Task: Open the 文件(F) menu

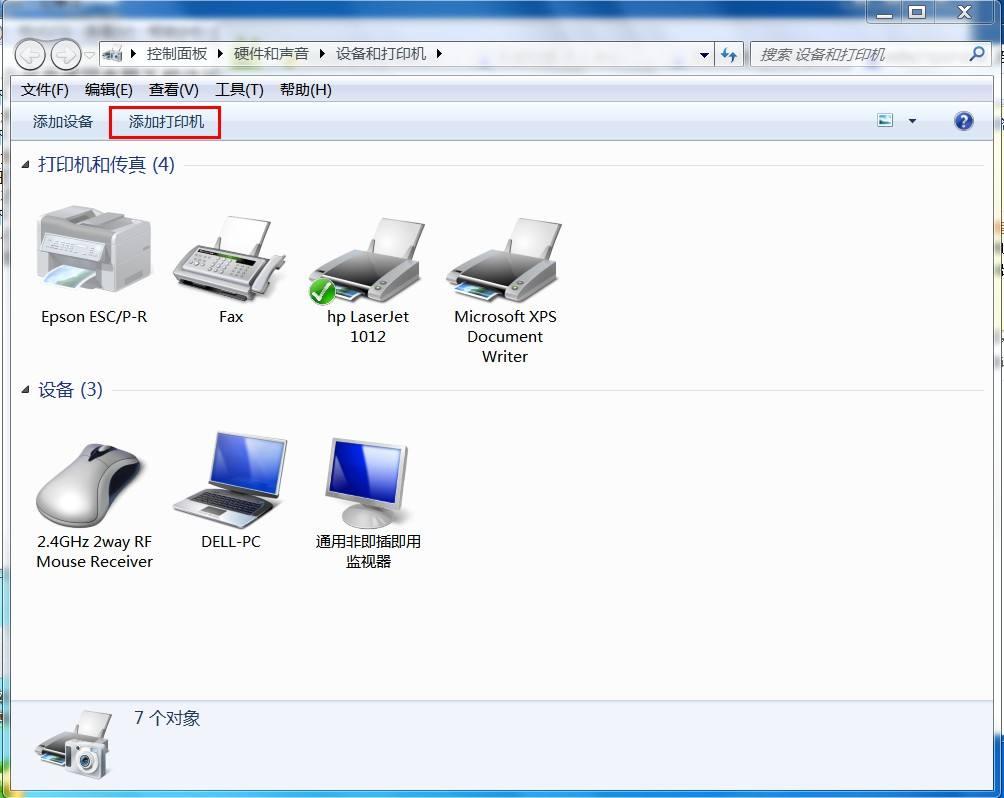Action: pyautogui.click(x=45, y=90)
